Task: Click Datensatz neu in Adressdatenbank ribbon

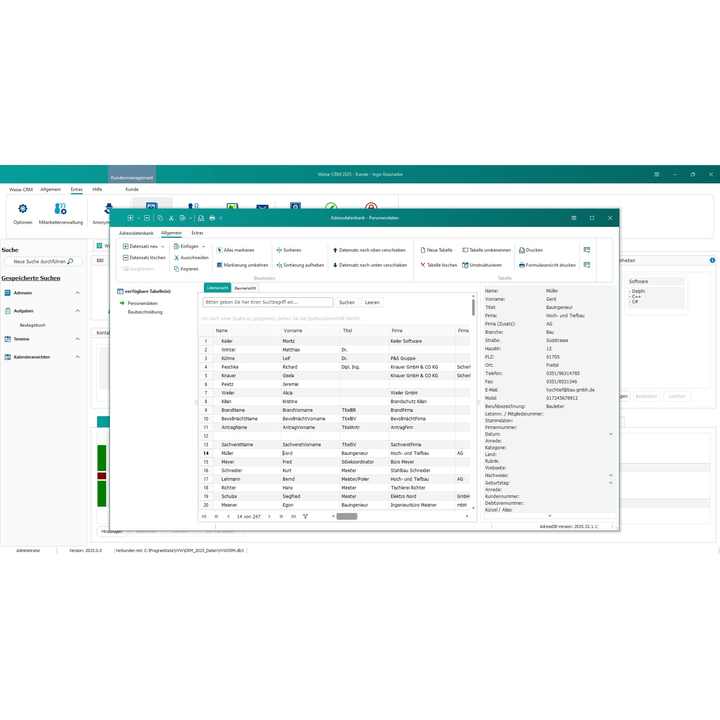Action: [140, 247]
